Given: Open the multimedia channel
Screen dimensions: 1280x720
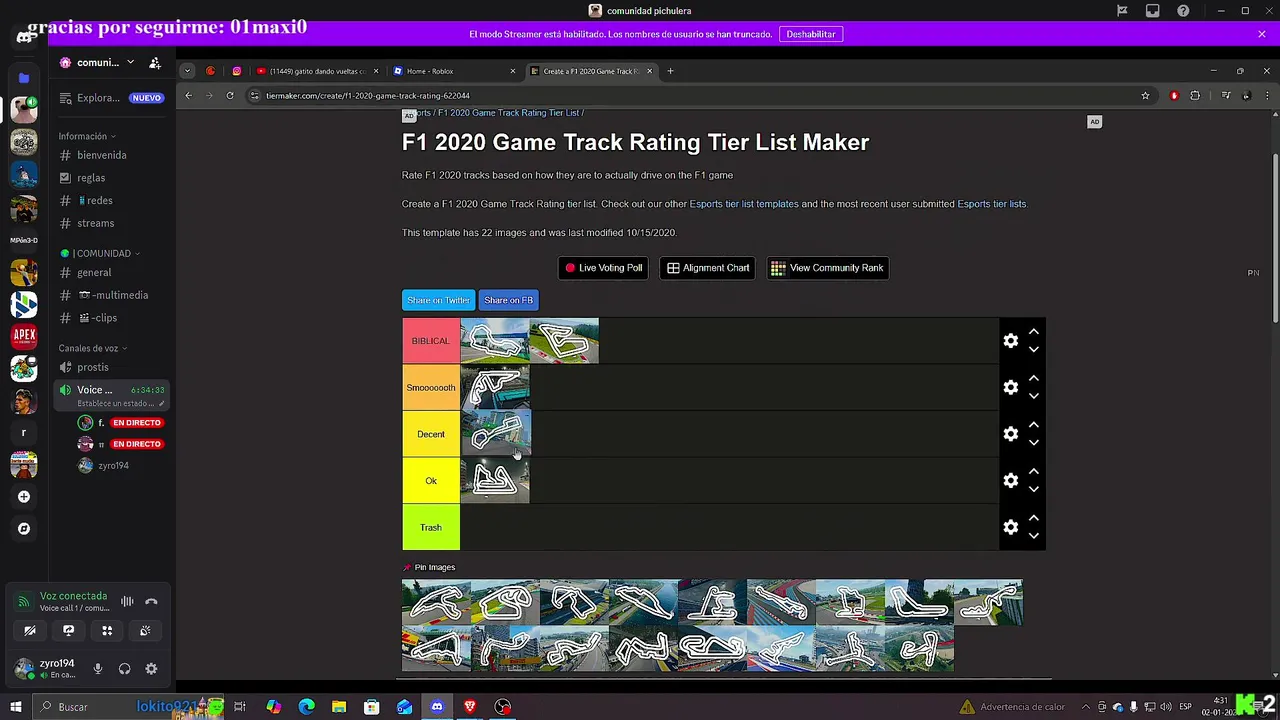Looking at the screenshot, I should tap(112, 295).
